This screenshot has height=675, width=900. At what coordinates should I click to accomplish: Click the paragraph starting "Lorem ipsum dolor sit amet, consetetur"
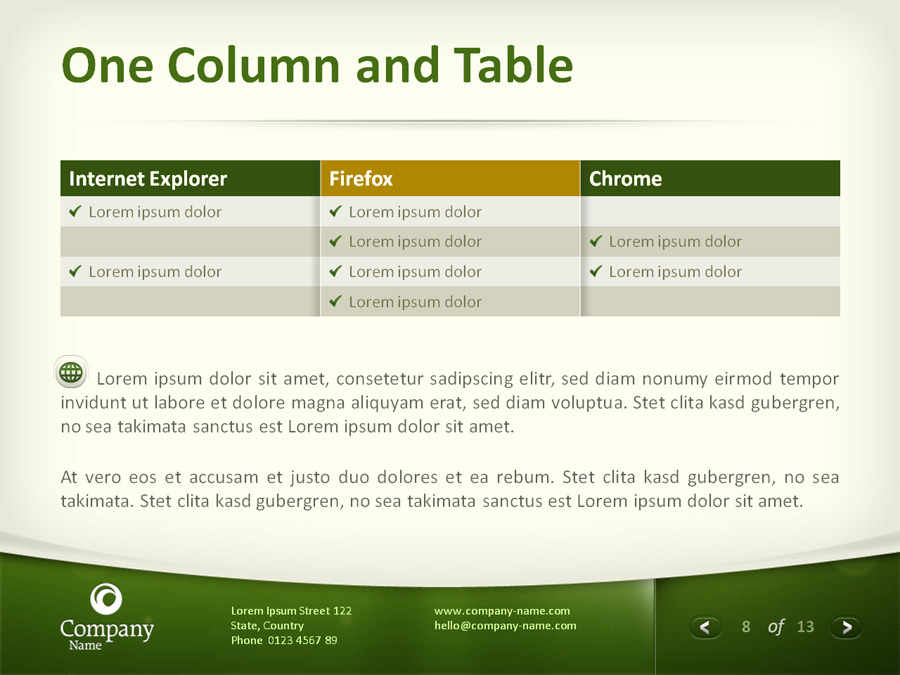pos(450,402)
